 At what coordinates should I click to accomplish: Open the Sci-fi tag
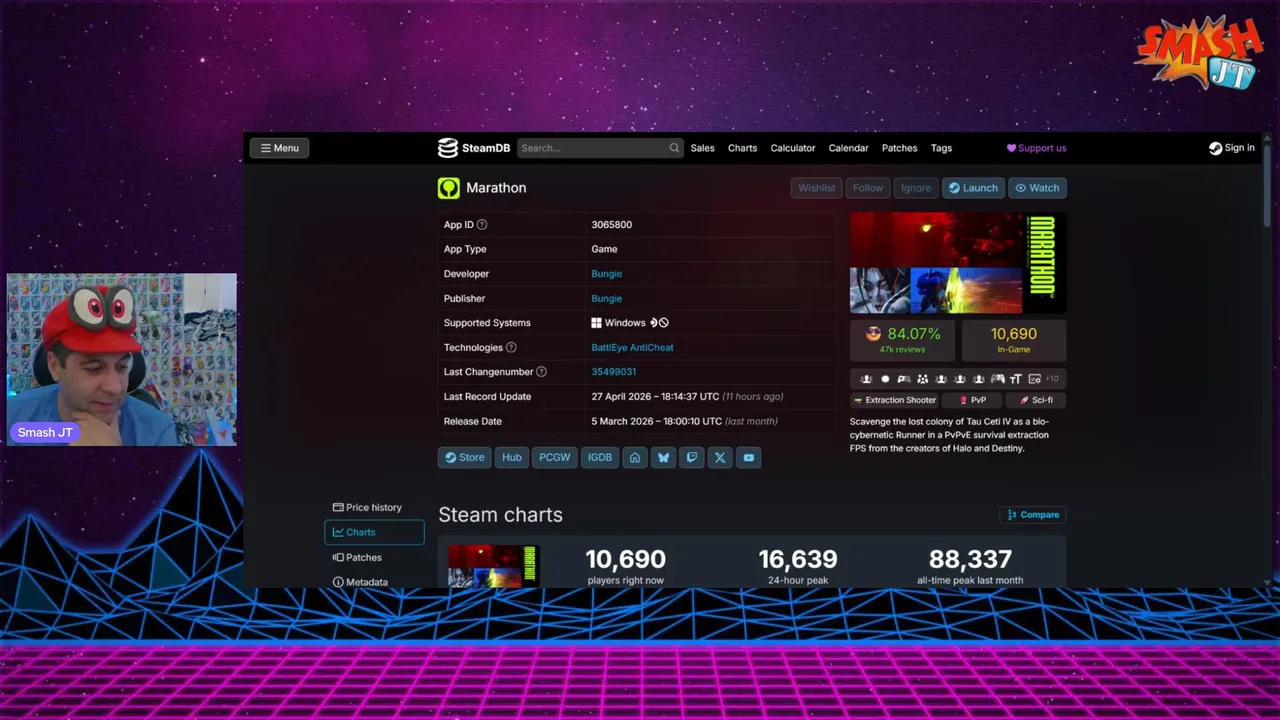click(1036, 400)
